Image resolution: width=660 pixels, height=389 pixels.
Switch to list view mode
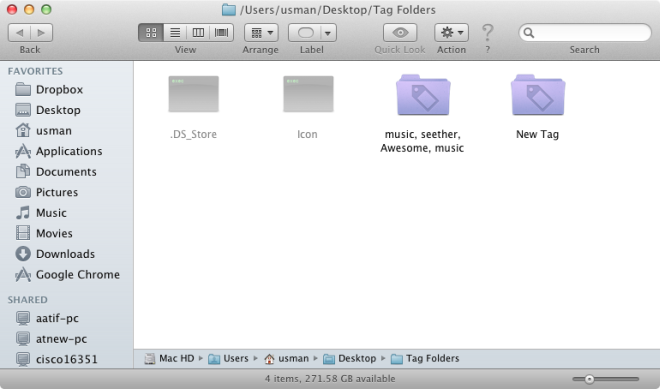tap(175, 32)
